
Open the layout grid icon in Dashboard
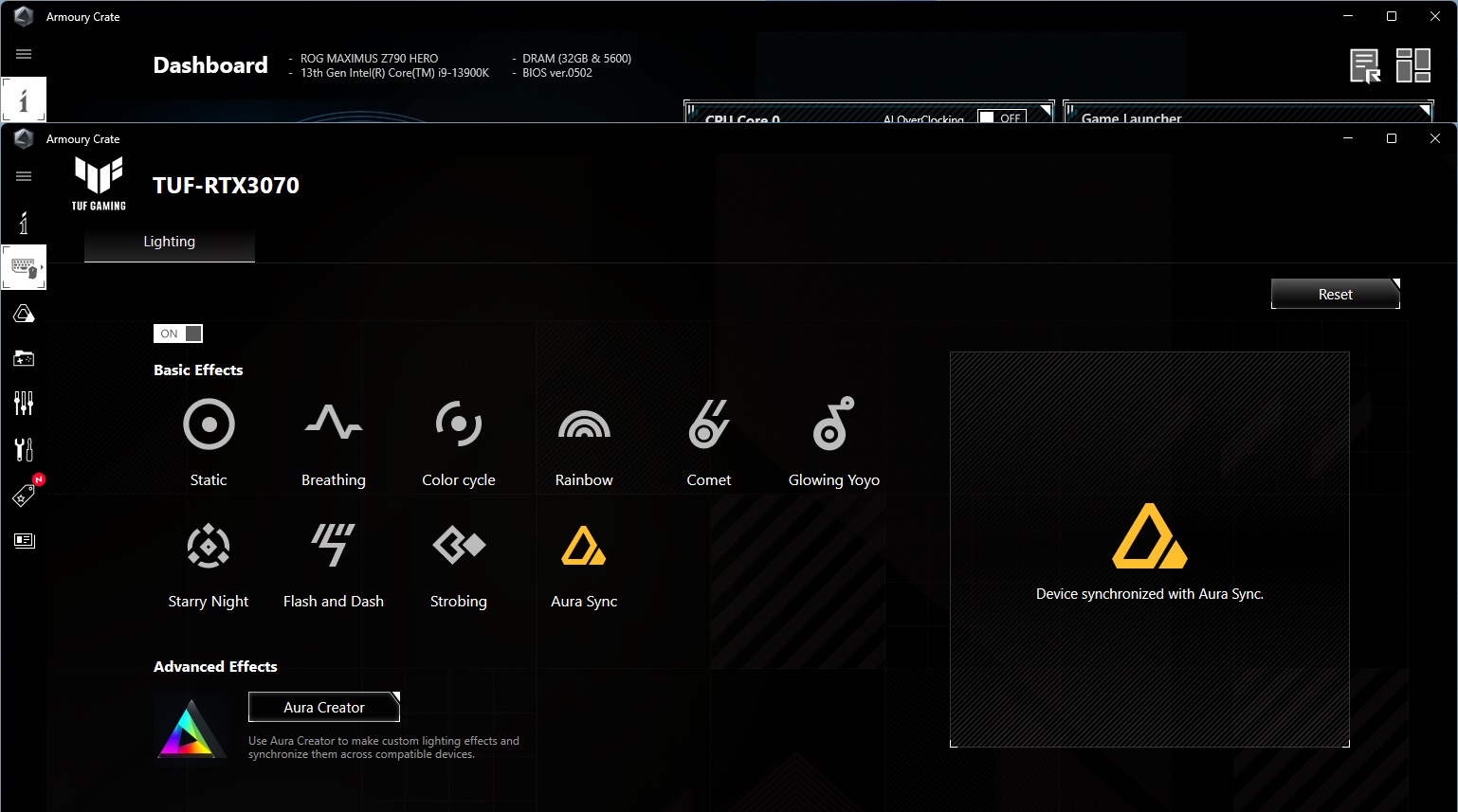pos(1413,66)
